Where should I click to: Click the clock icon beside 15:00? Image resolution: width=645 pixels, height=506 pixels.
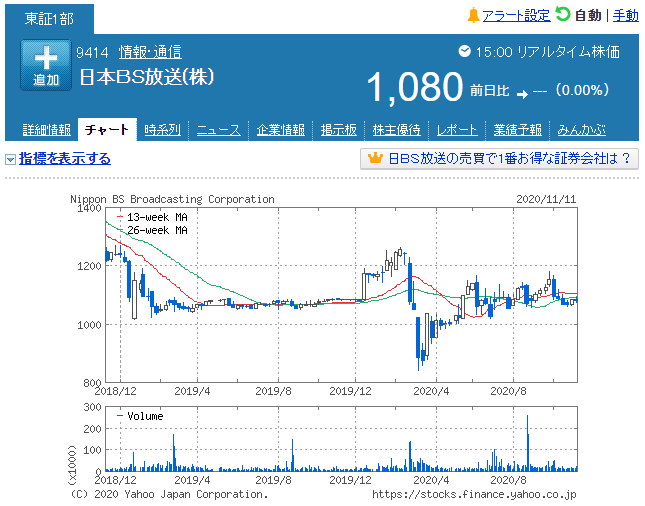[x=464, y=51]
